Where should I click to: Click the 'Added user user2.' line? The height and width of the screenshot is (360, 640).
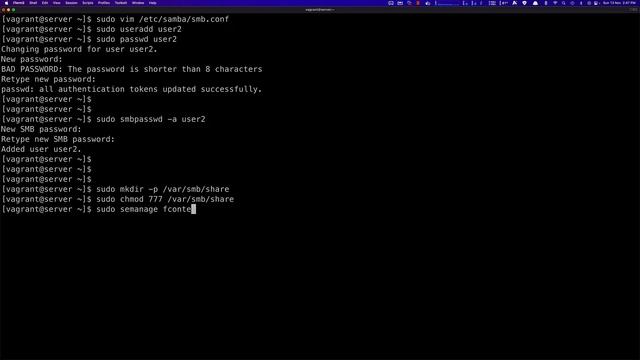pos(41,149)
